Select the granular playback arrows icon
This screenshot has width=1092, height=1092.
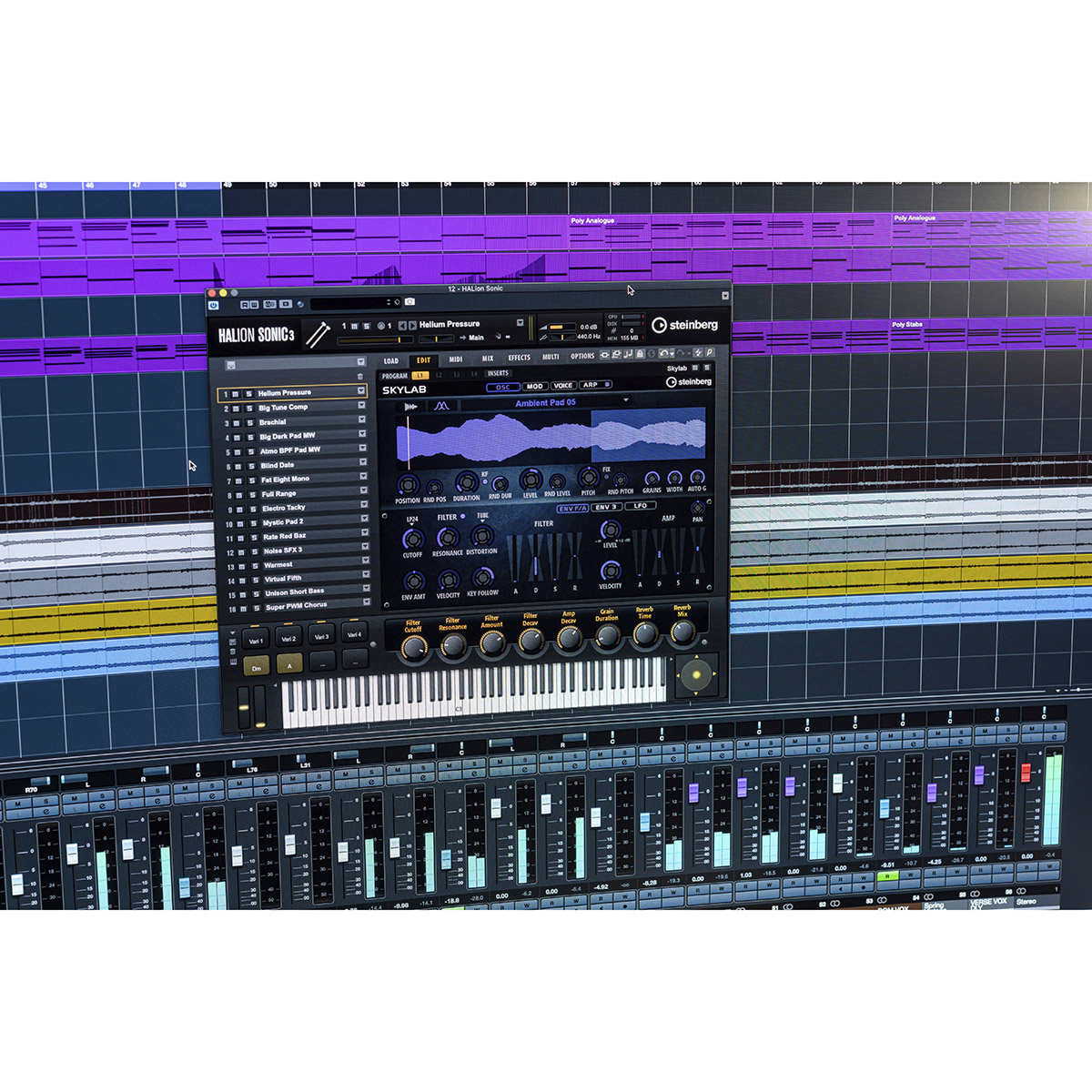click(x=410, y=405)
